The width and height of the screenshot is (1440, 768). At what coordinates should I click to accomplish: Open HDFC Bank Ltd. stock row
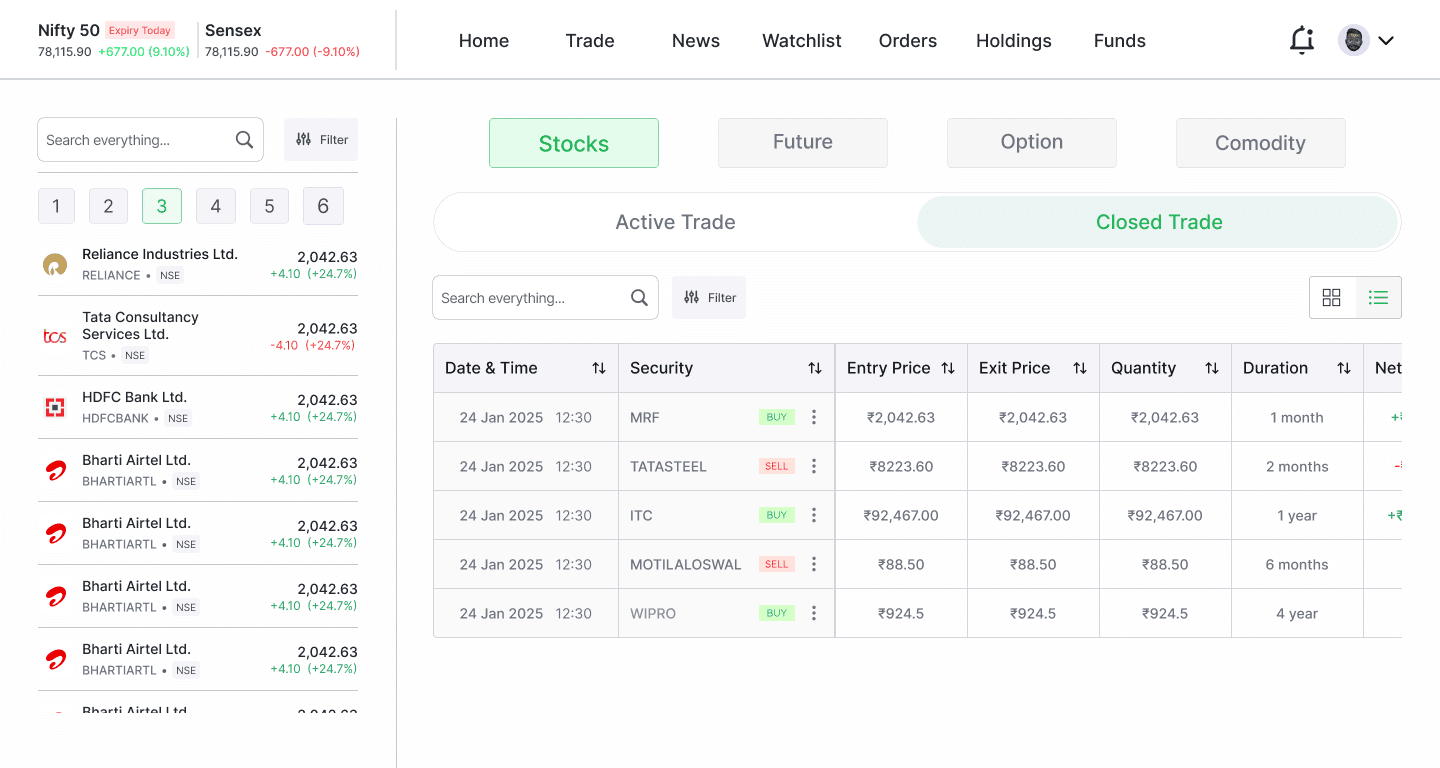198,407
